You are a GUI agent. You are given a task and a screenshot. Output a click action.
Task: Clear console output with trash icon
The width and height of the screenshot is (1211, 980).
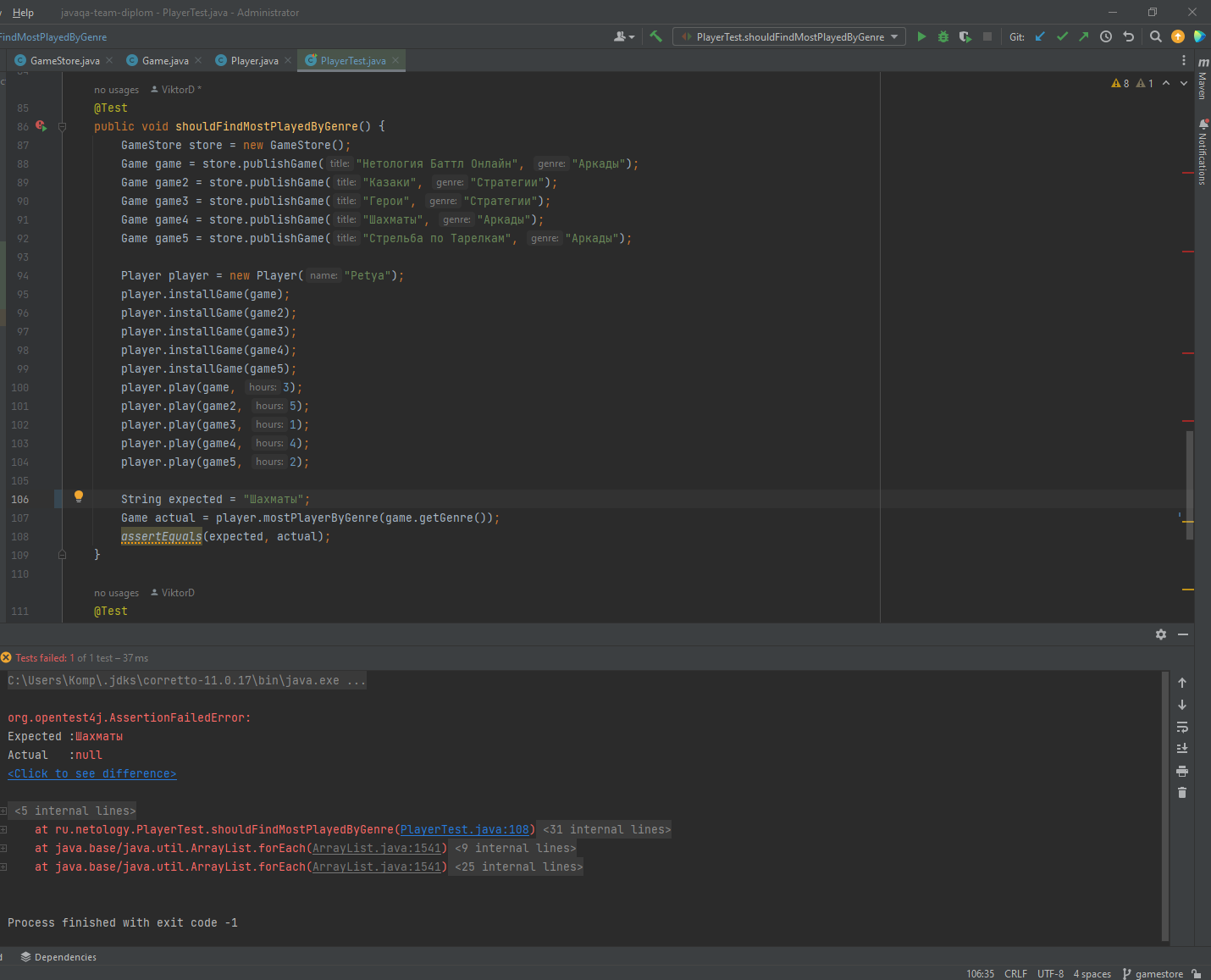tap(1182, 793)
